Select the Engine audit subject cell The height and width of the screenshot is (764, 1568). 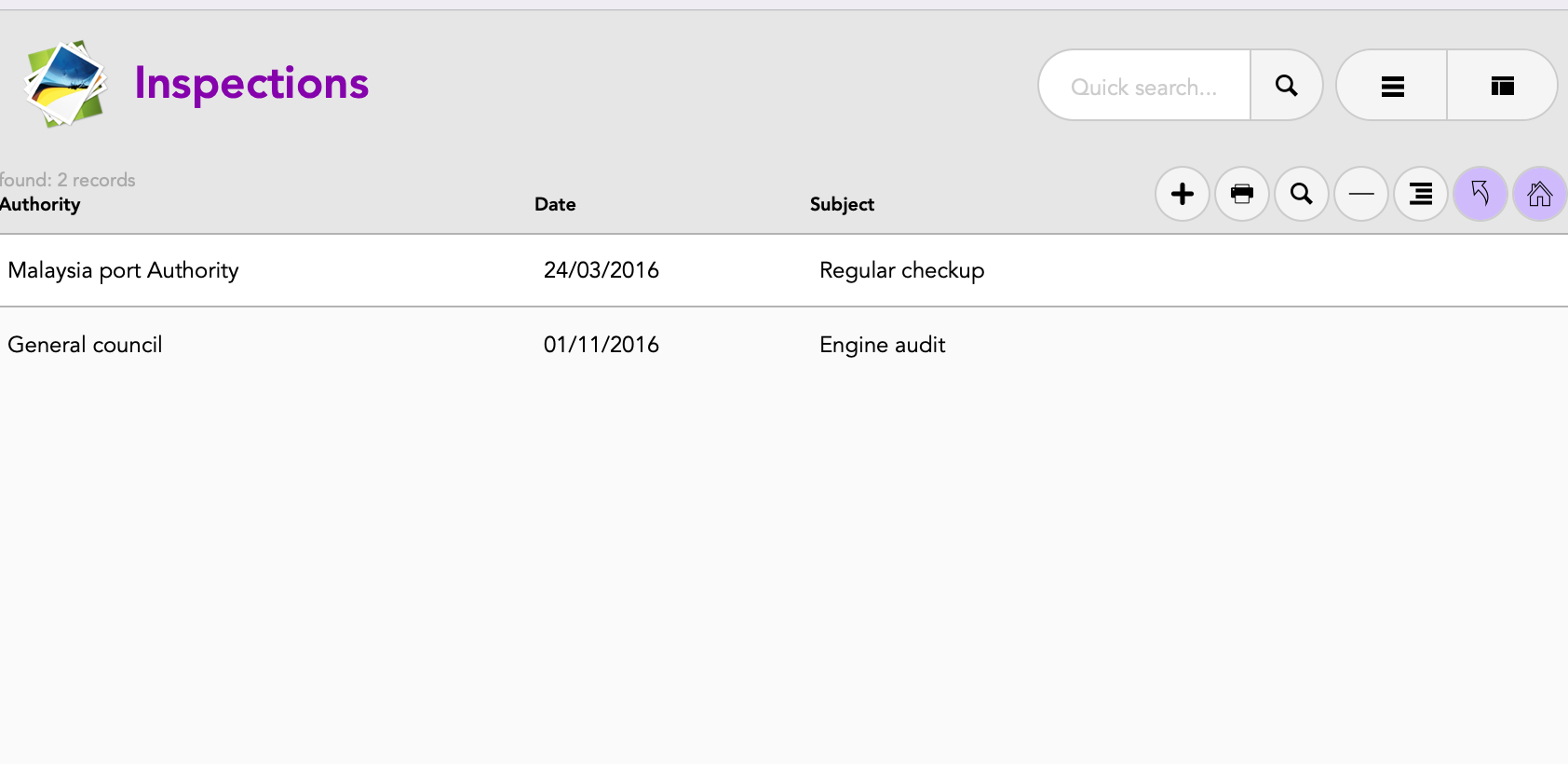[x=882, y=345]
